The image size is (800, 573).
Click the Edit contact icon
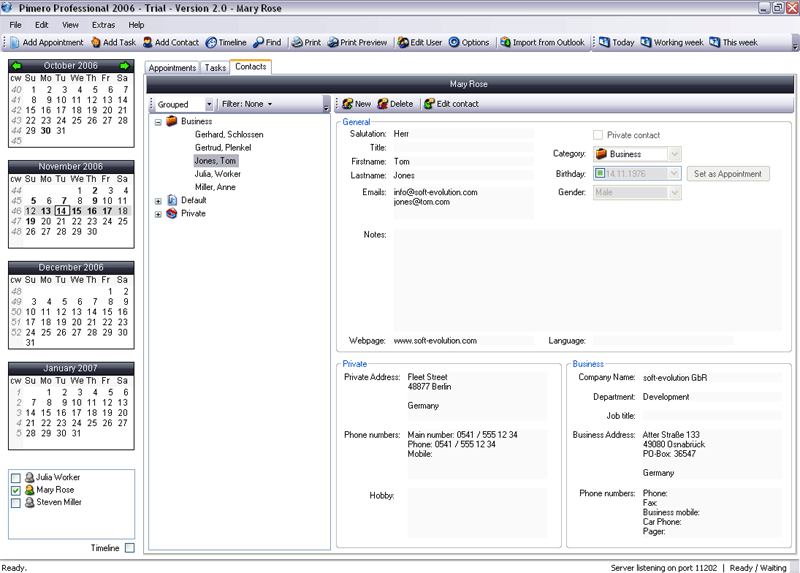[429, 104]
